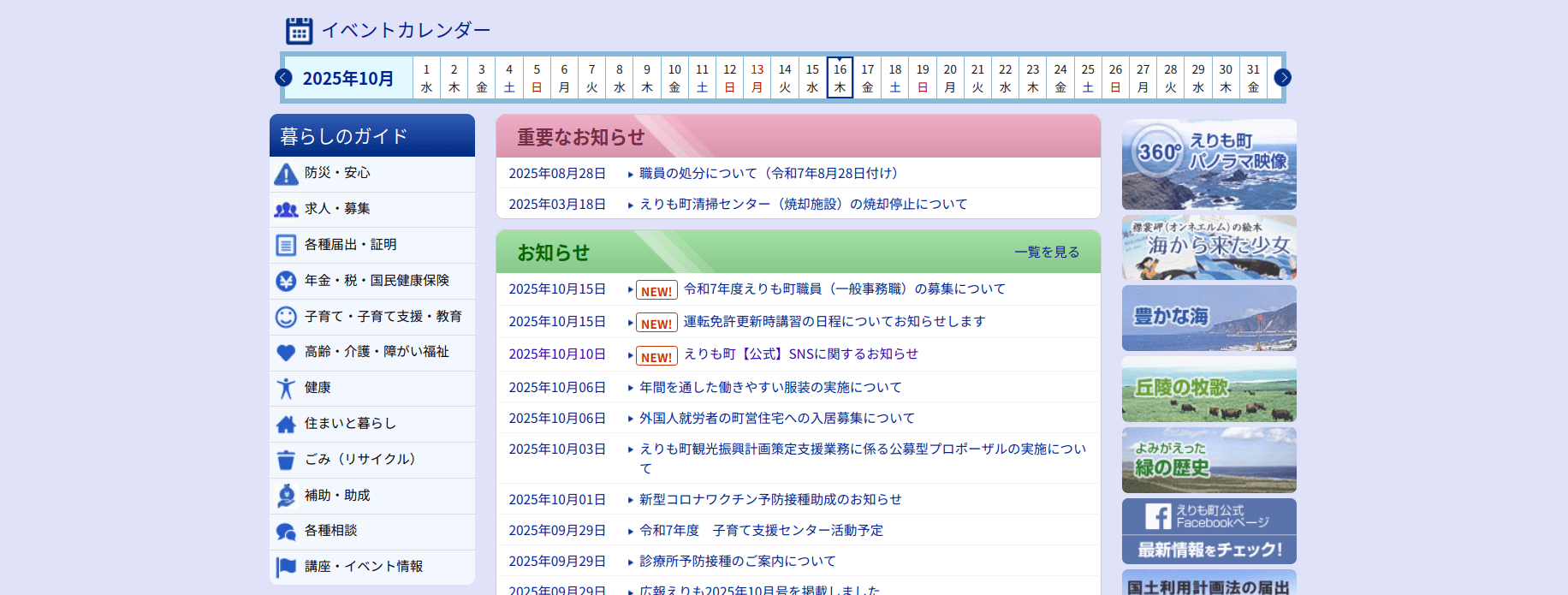This screenshot has width=1568, height=595.
Task: Click the disaster prevention warning triangle icon
Action: click(x=286, y=174)
